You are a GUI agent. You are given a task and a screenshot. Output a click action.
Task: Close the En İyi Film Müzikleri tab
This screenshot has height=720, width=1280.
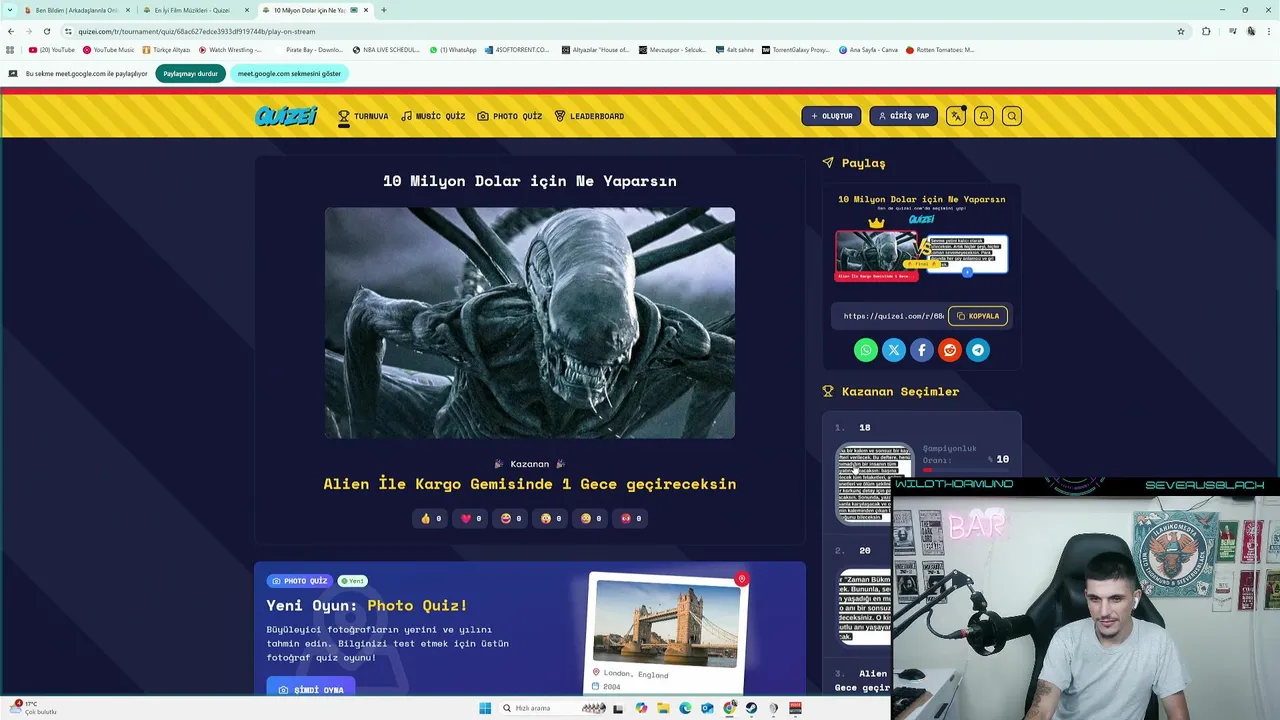click(247, 10)
